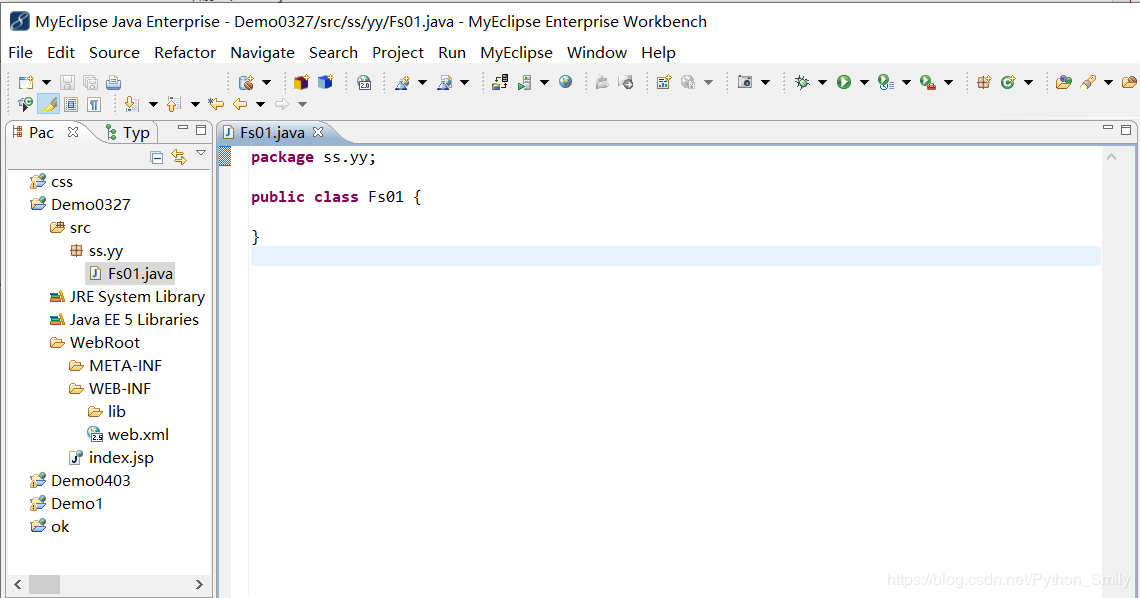Open the Print editor contents icon

110,81
